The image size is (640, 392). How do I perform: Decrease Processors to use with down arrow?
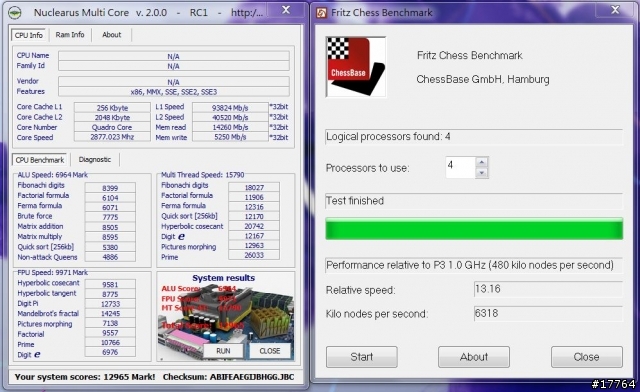coord(482,173)
